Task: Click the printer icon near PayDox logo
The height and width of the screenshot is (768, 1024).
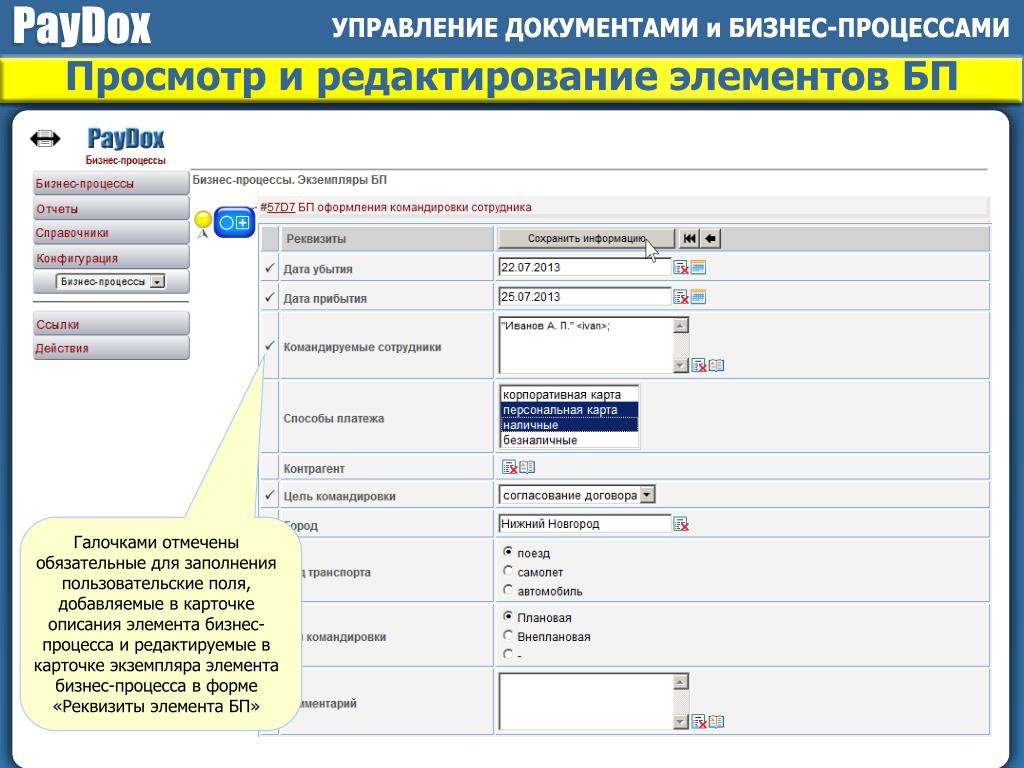Action: 45,138
